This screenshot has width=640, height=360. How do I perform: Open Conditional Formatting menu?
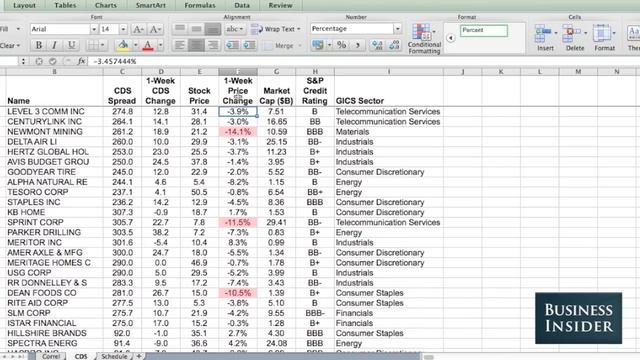click(424, 39)
